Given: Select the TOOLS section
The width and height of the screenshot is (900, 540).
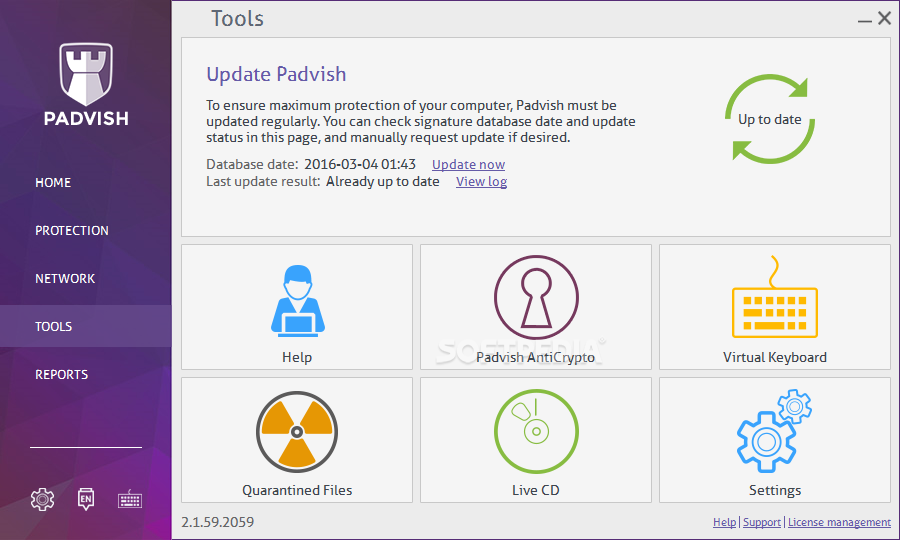Looking at the screenshot, I should coord(86,326).
